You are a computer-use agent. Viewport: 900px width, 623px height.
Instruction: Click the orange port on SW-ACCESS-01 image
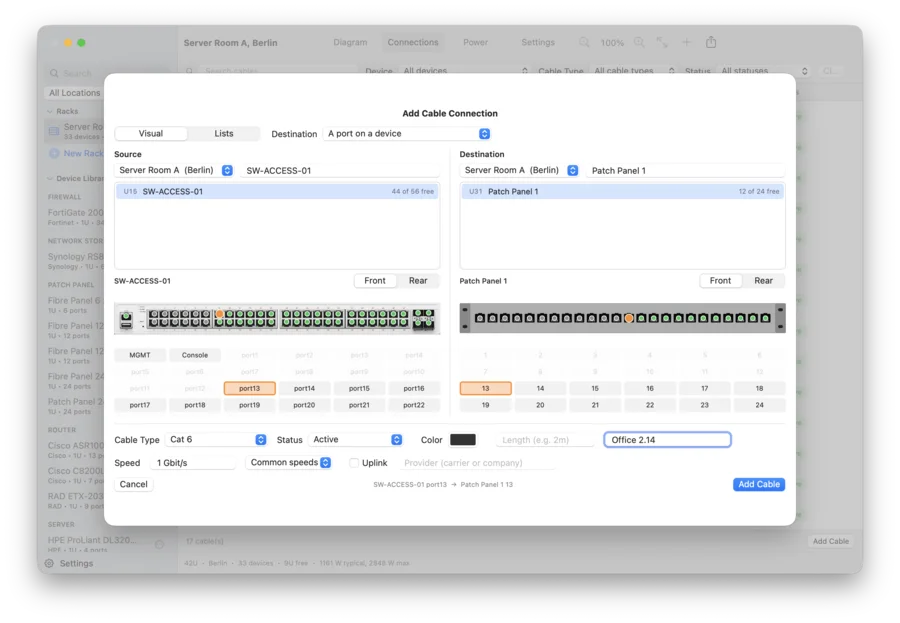tap(219, 314)
